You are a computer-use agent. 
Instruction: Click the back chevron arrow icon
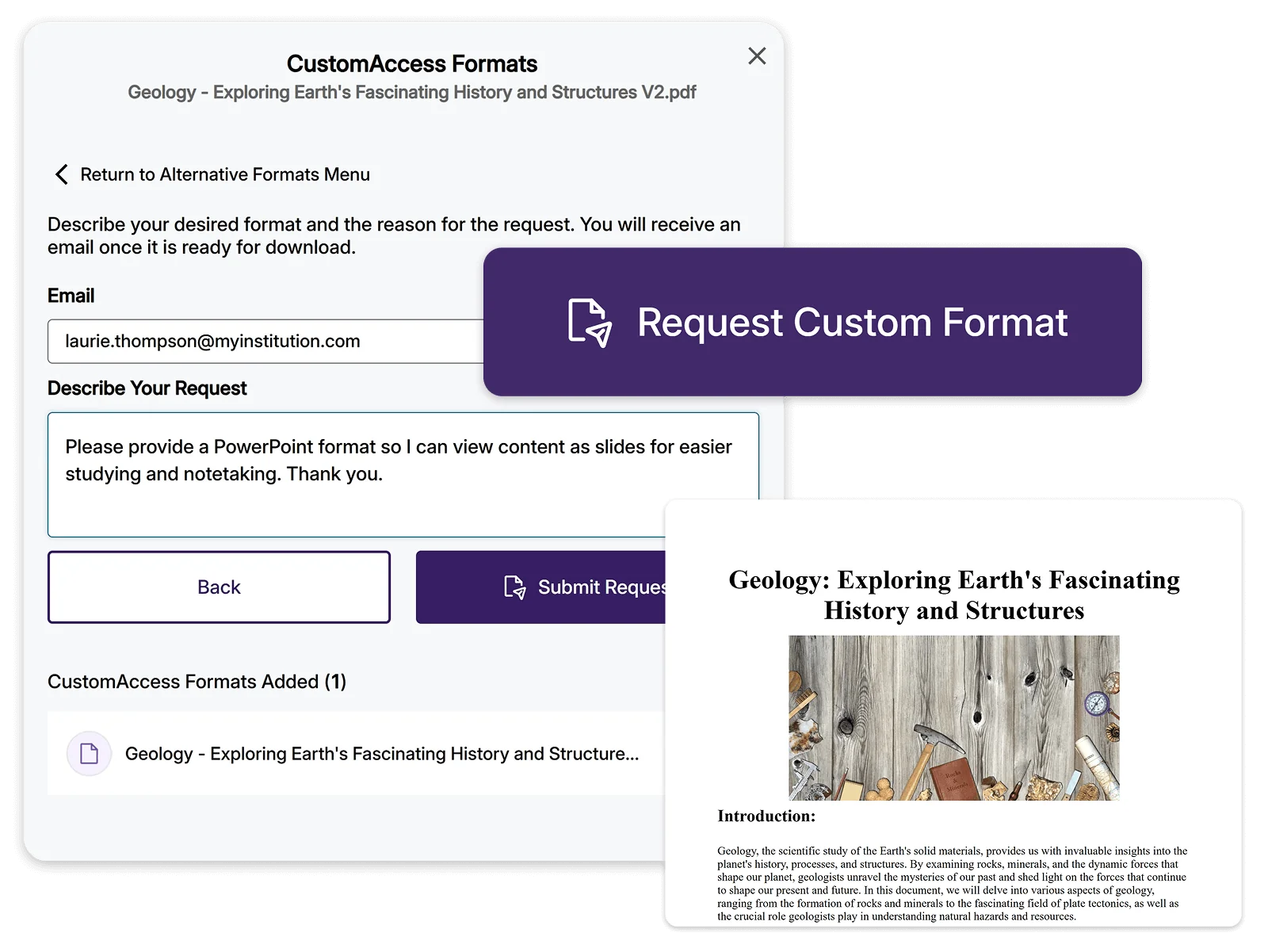pos(61,174)
